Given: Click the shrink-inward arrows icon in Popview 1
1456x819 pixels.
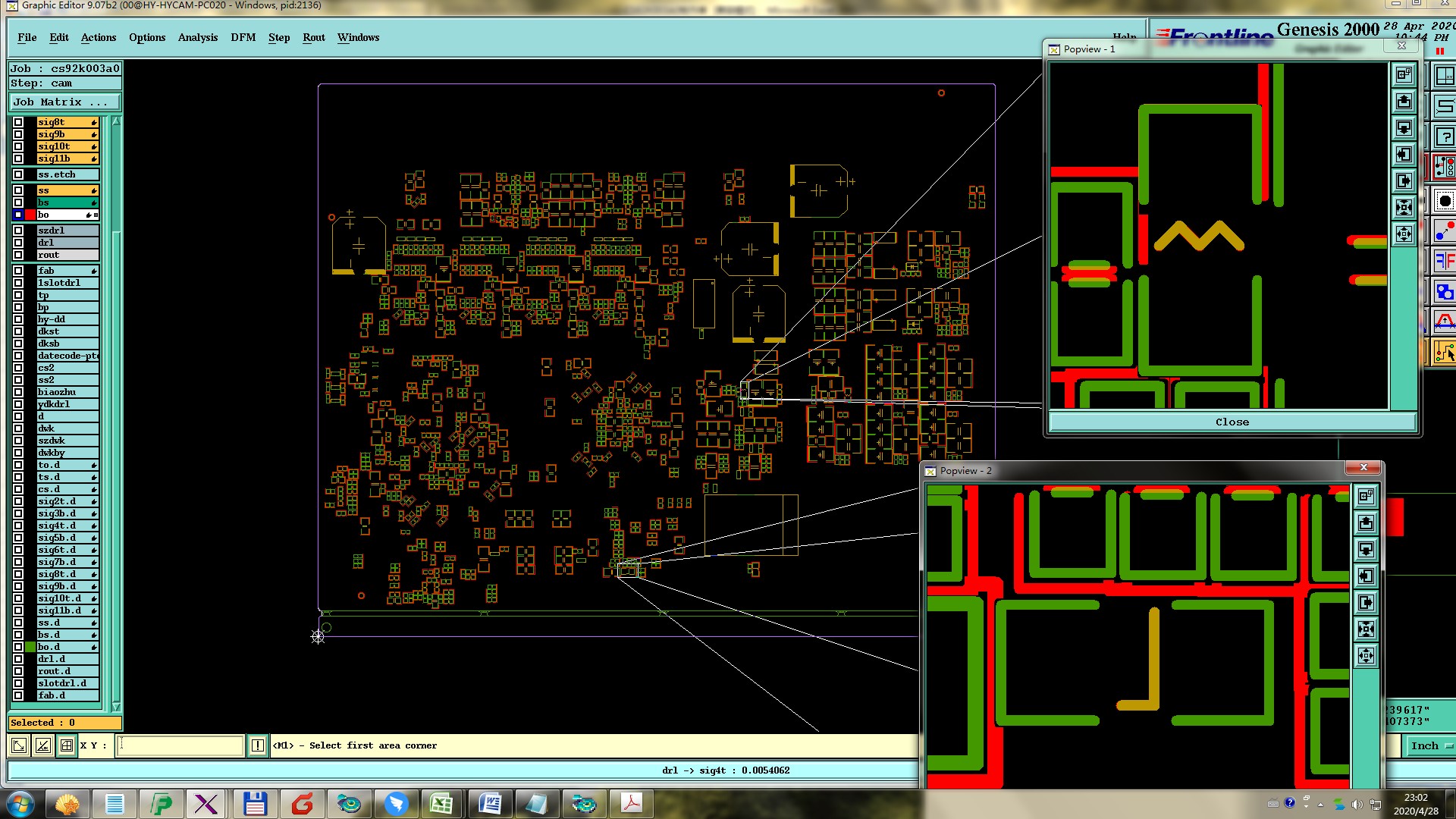Looking at the screenshot, I should (x=1404, y=207).
